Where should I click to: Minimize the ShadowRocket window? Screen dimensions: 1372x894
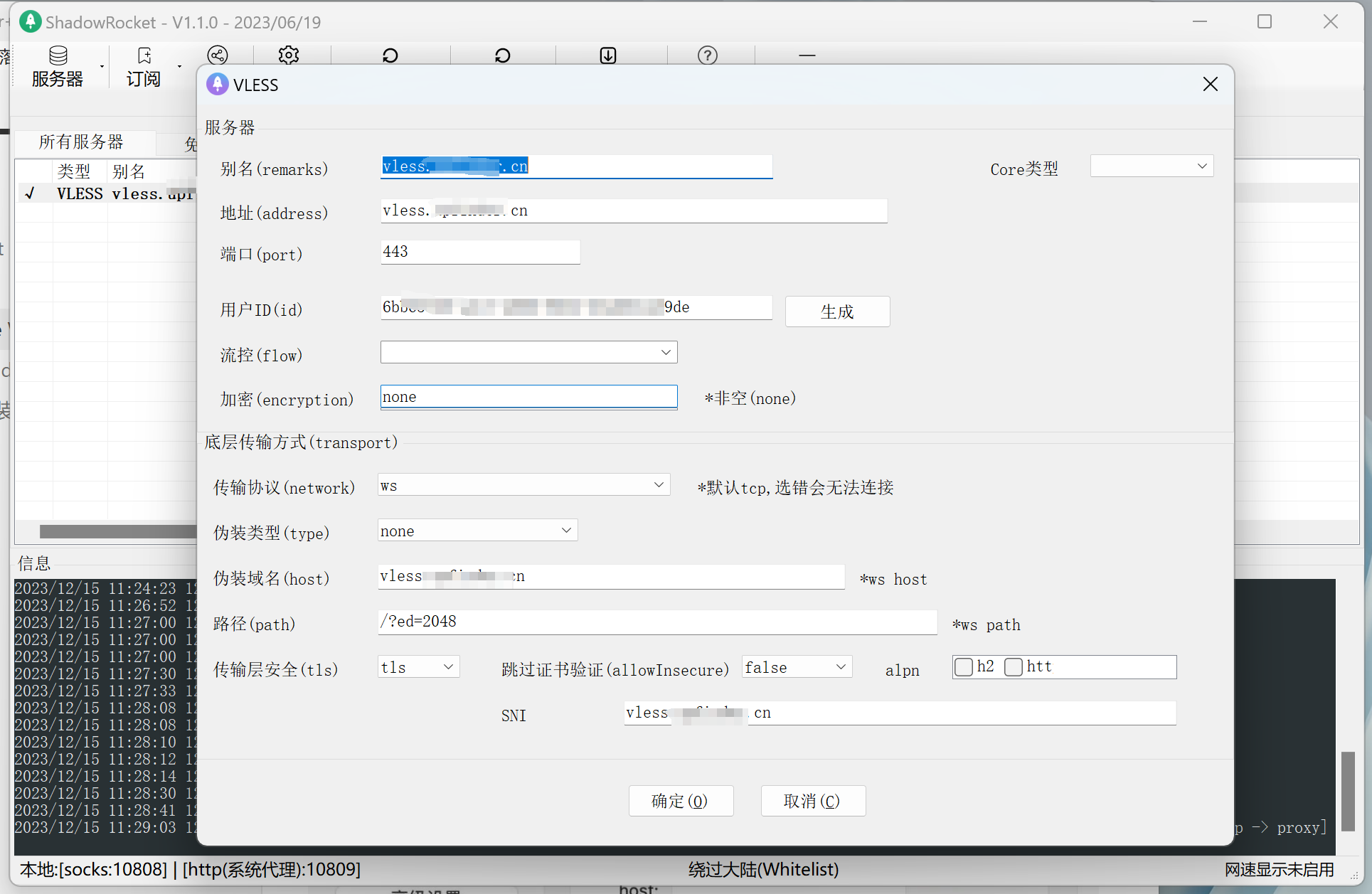[1200, 22]
